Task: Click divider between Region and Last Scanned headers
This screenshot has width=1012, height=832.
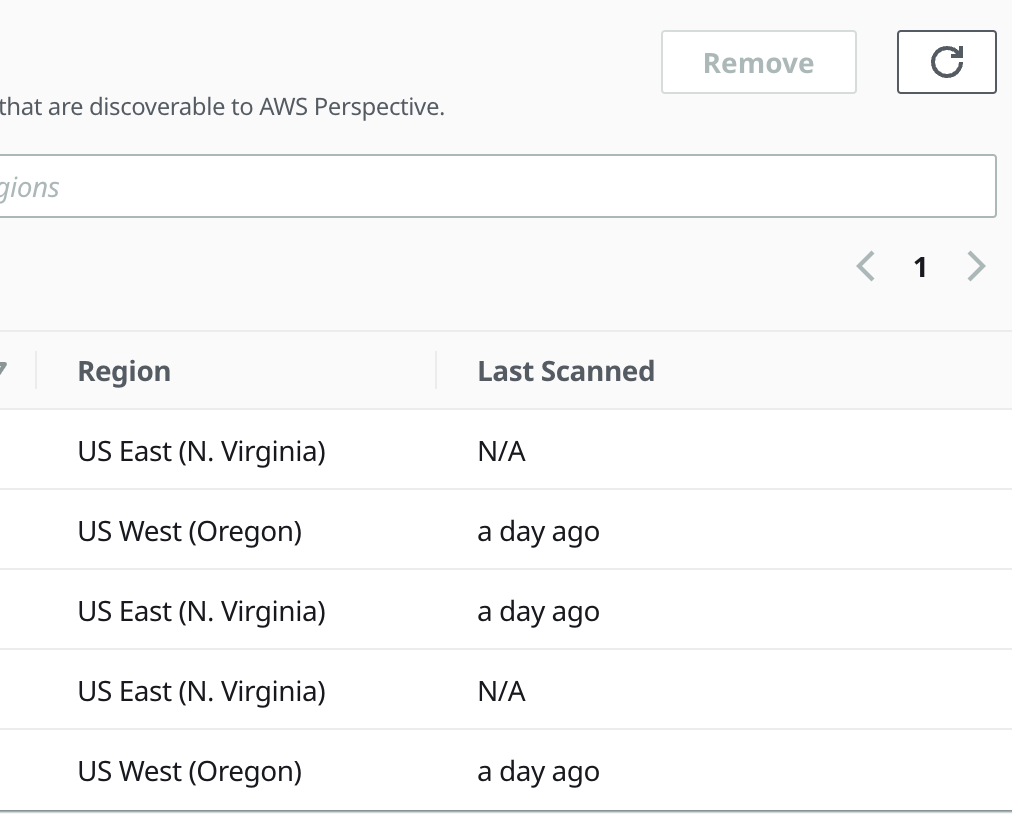Action: click(x=436, y=371)
